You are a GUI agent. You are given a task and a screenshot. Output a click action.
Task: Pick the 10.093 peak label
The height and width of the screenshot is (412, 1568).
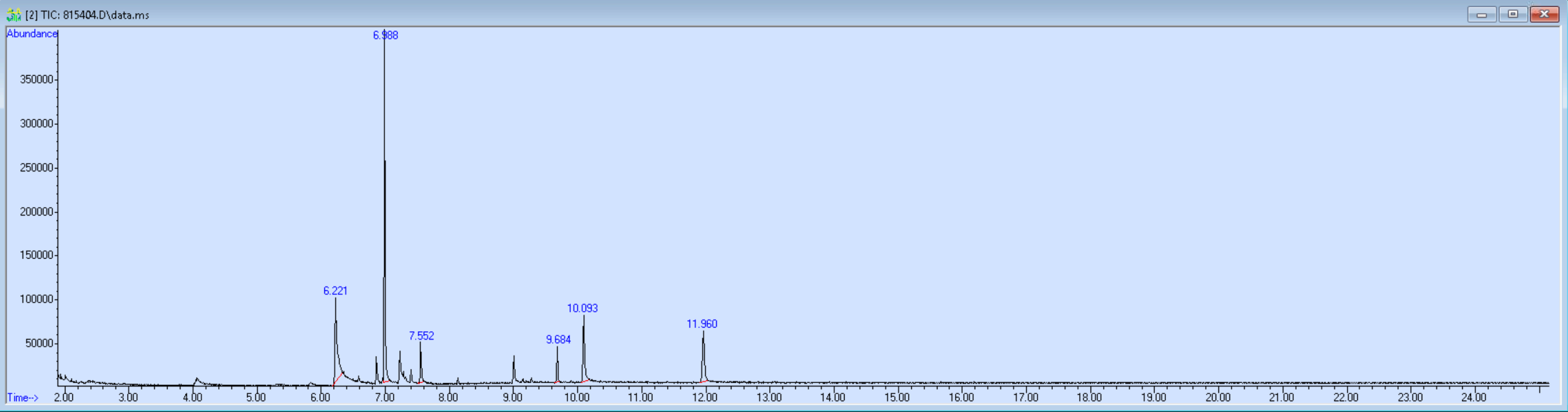582,309
